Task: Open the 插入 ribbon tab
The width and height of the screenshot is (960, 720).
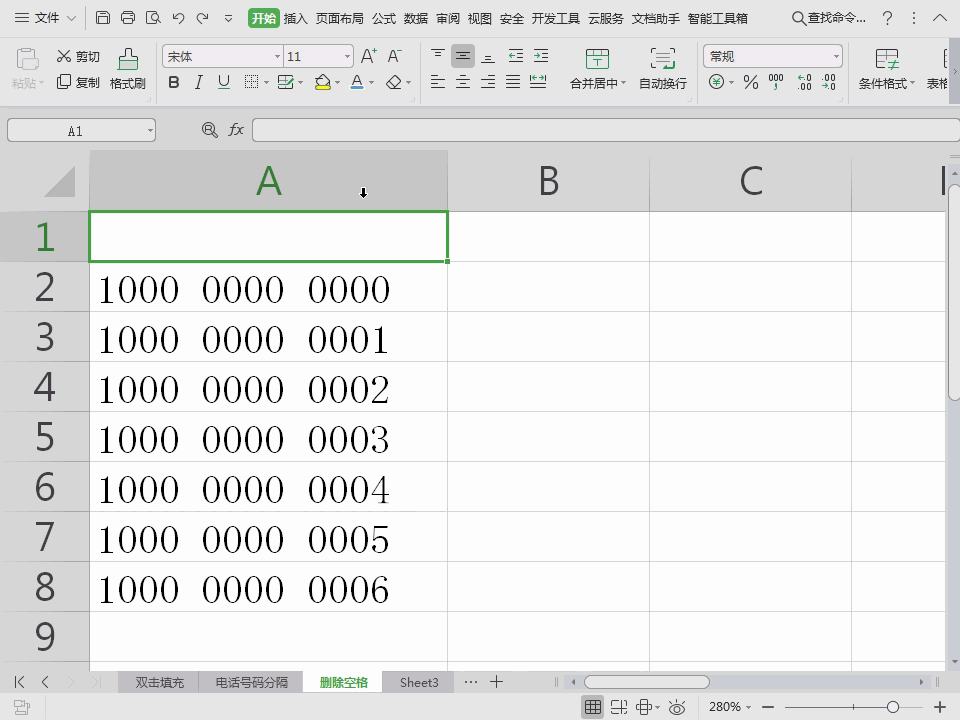Action: [295, 18]
